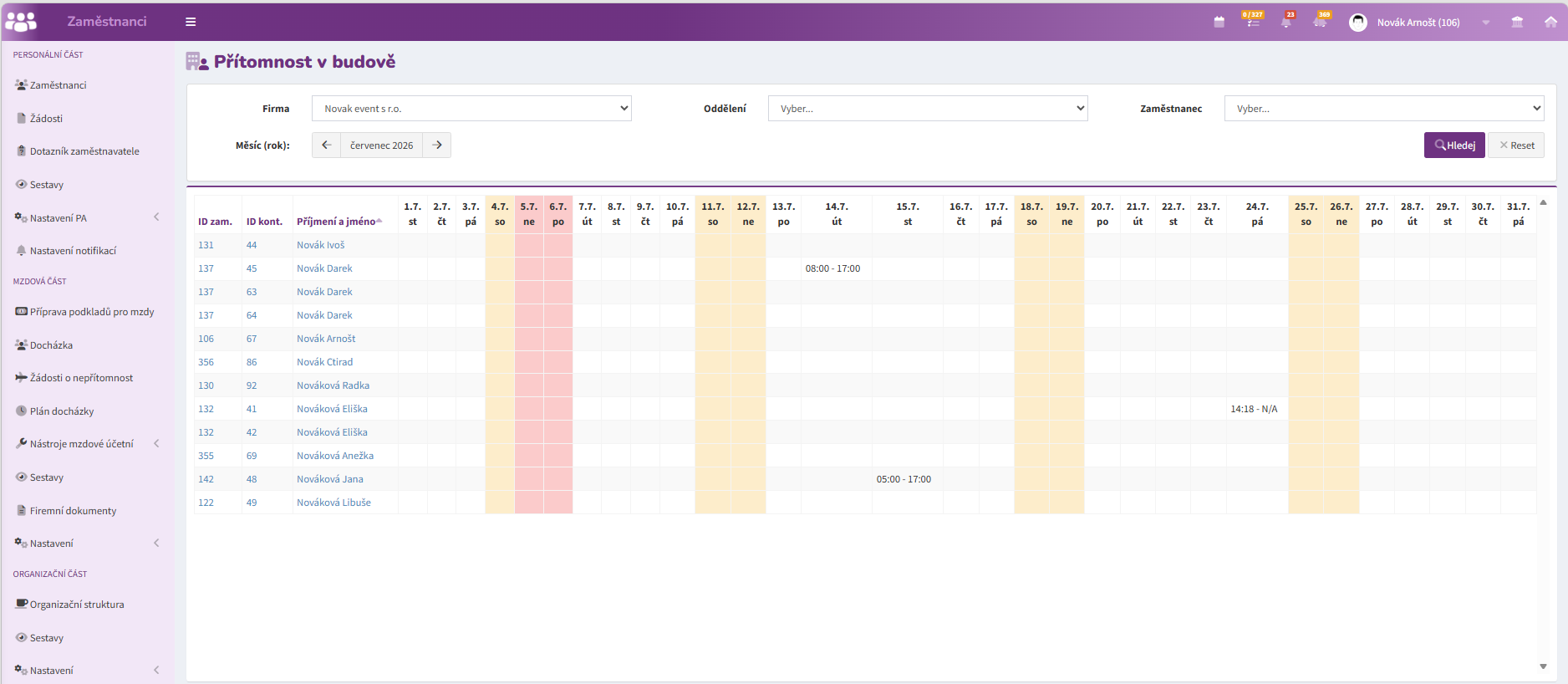Expand the Nastavení PA sidebar item
Image resolution: width=1568 pixels, height=684 pixels.
[87, 217]
